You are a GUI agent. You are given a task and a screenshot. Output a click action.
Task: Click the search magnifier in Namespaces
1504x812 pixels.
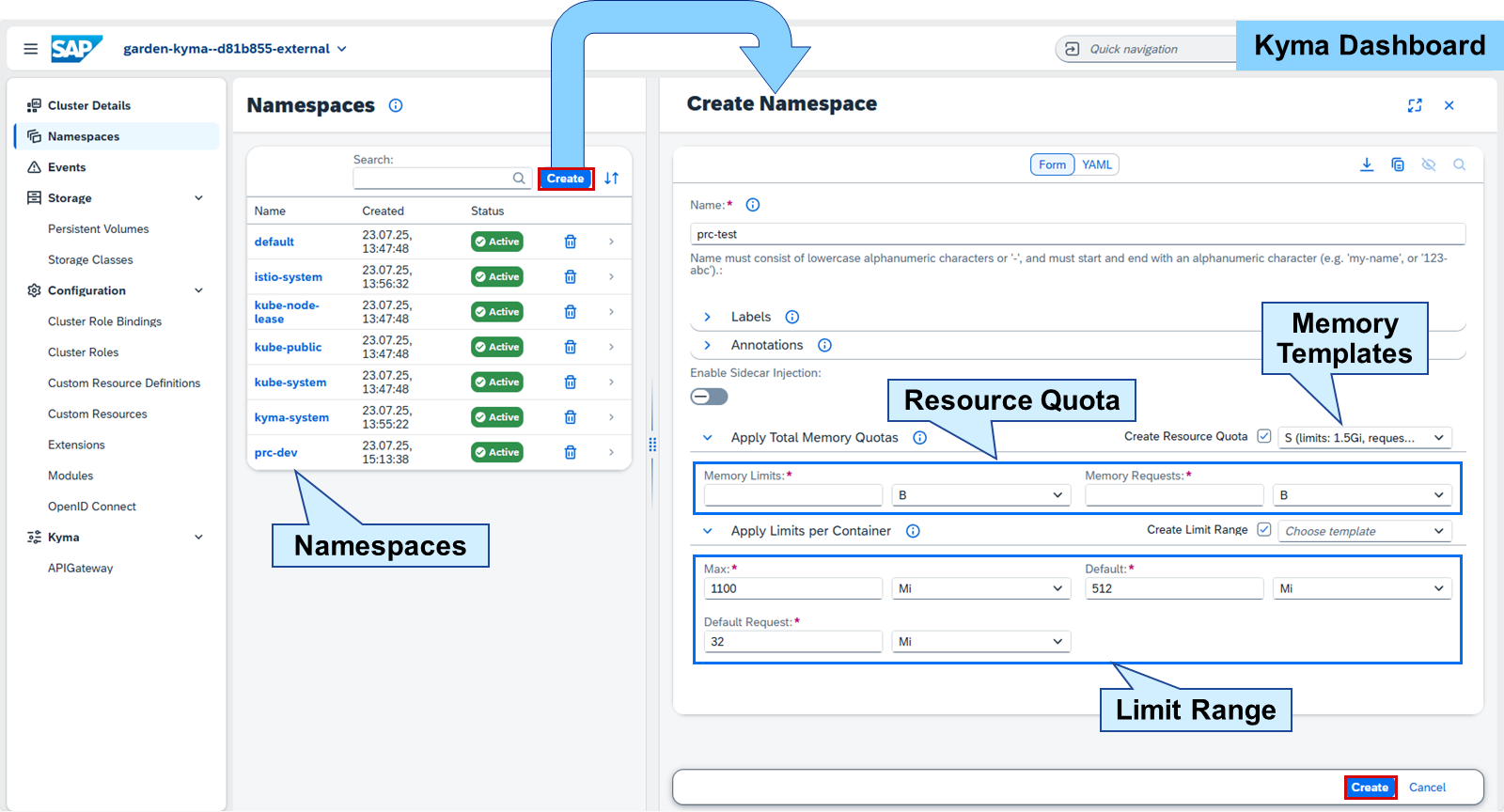click(519, 179)
